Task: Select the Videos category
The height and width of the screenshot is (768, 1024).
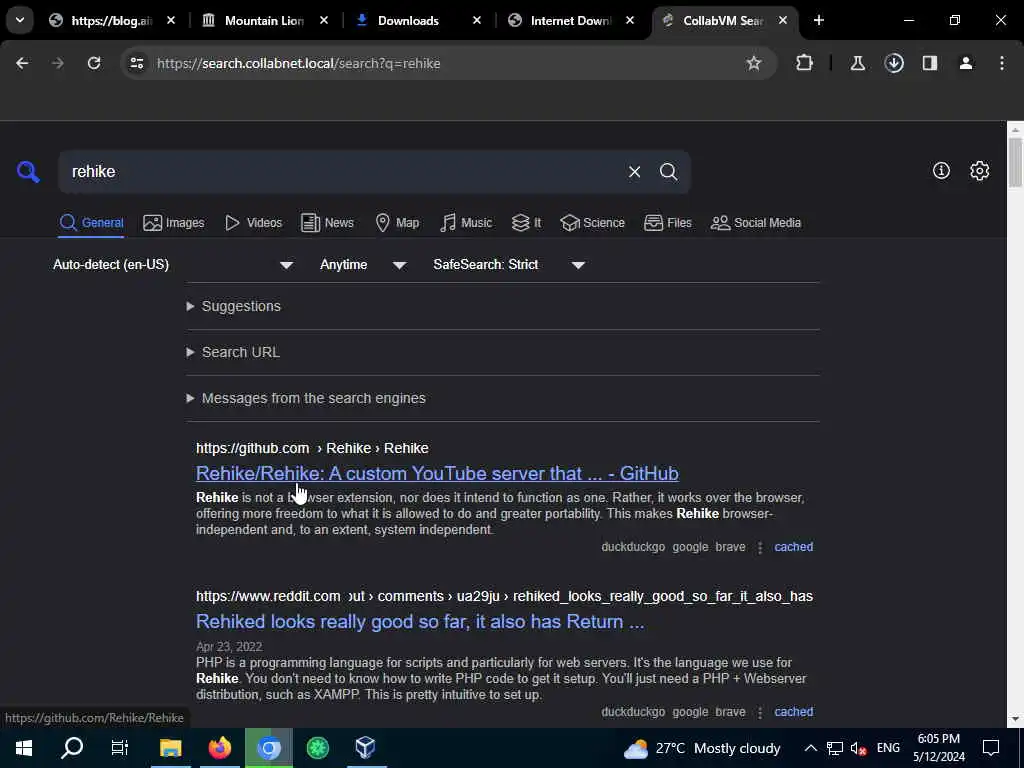Action: point(253,223)
